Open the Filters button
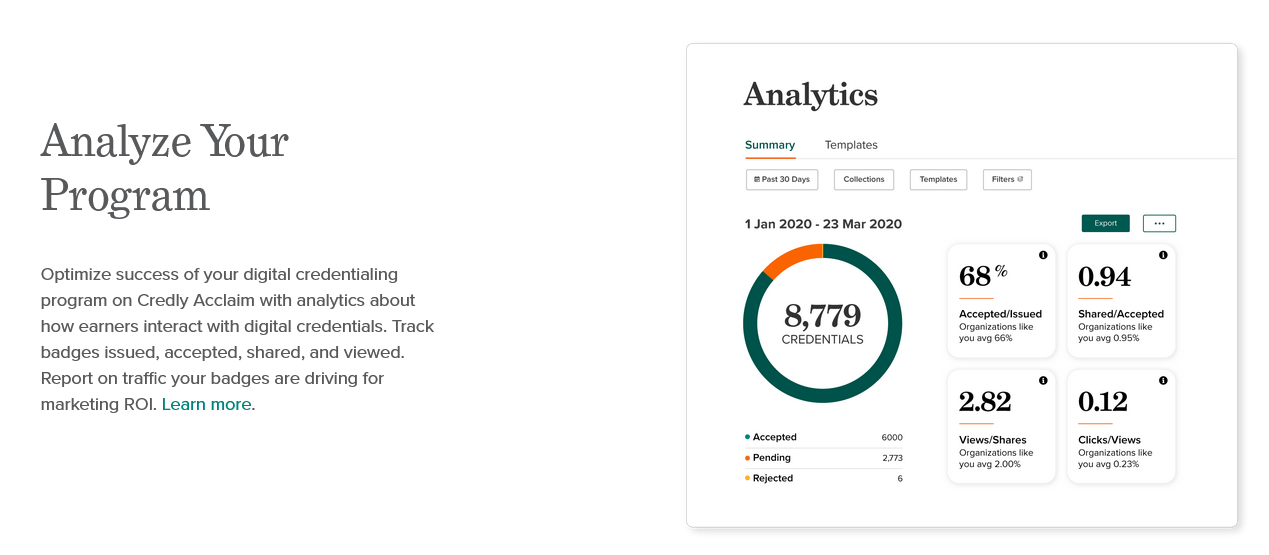 click(x=1006, y=180)
